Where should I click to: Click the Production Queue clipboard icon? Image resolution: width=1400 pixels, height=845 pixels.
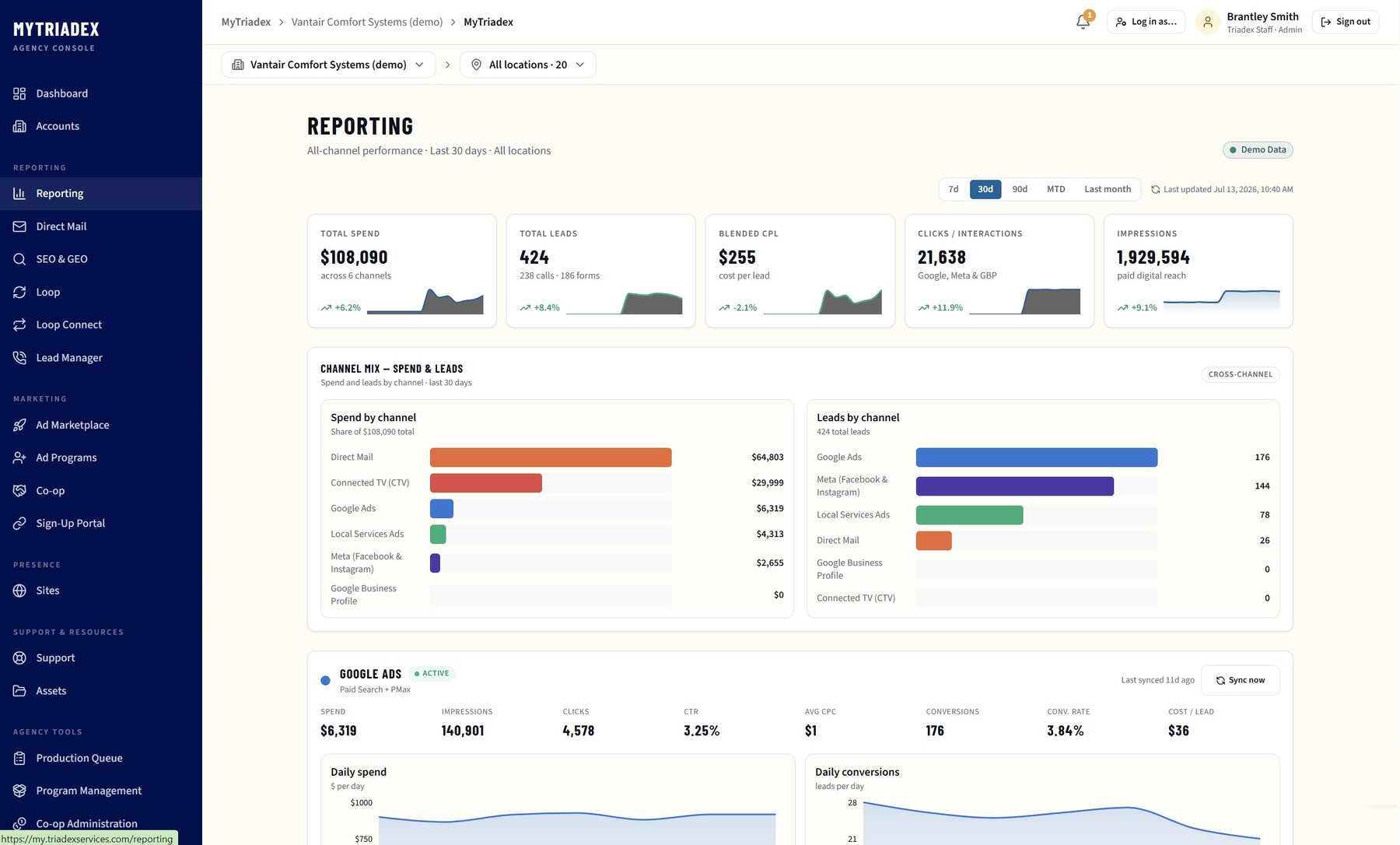coord(19,758)
